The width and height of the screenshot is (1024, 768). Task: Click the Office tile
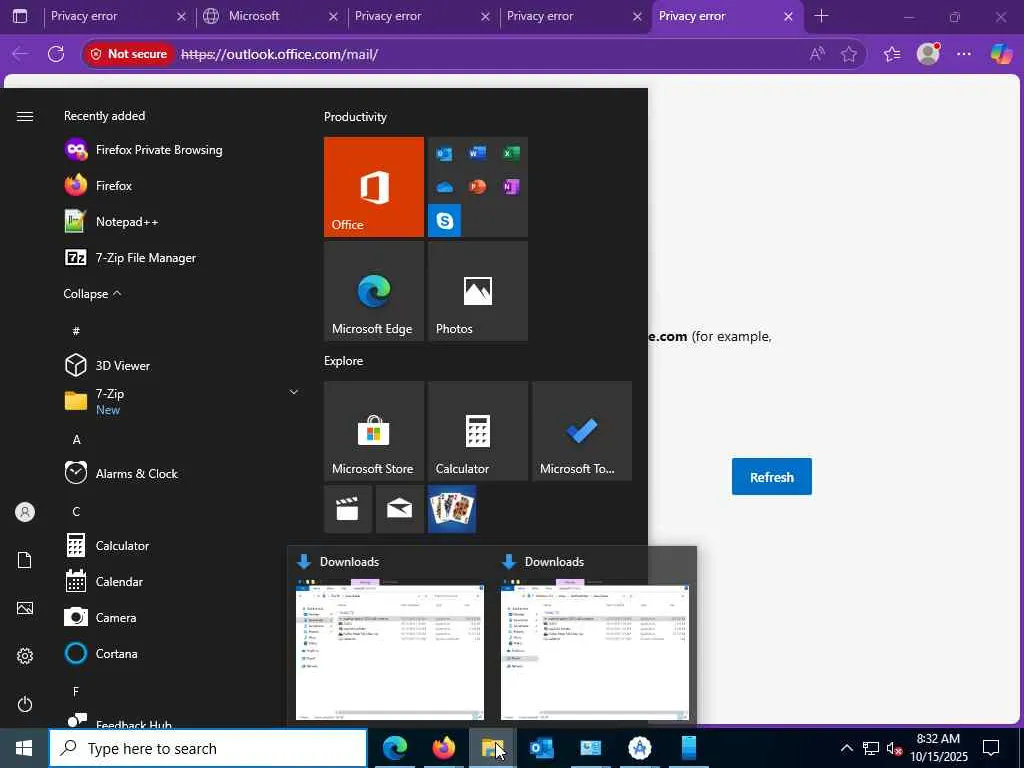[374, 187]
